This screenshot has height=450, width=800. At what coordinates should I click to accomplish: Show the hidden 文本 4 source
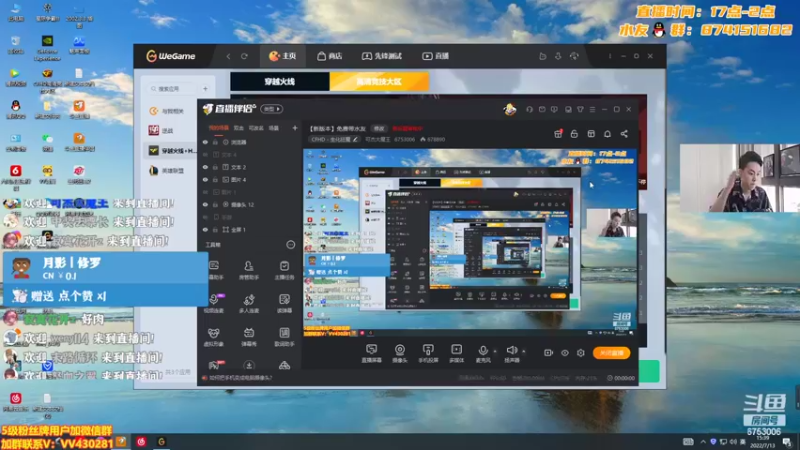[206, 155]
